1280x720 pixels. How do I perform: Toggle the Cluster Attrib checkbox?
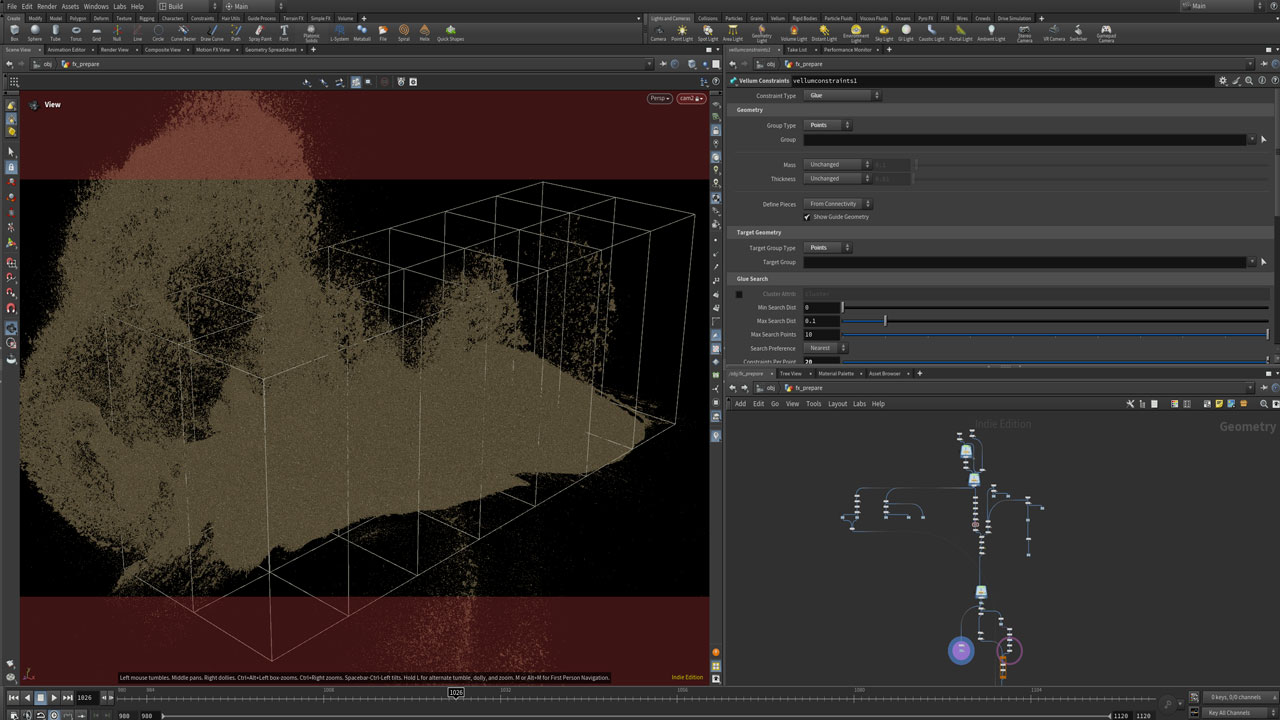pos(739,294)
